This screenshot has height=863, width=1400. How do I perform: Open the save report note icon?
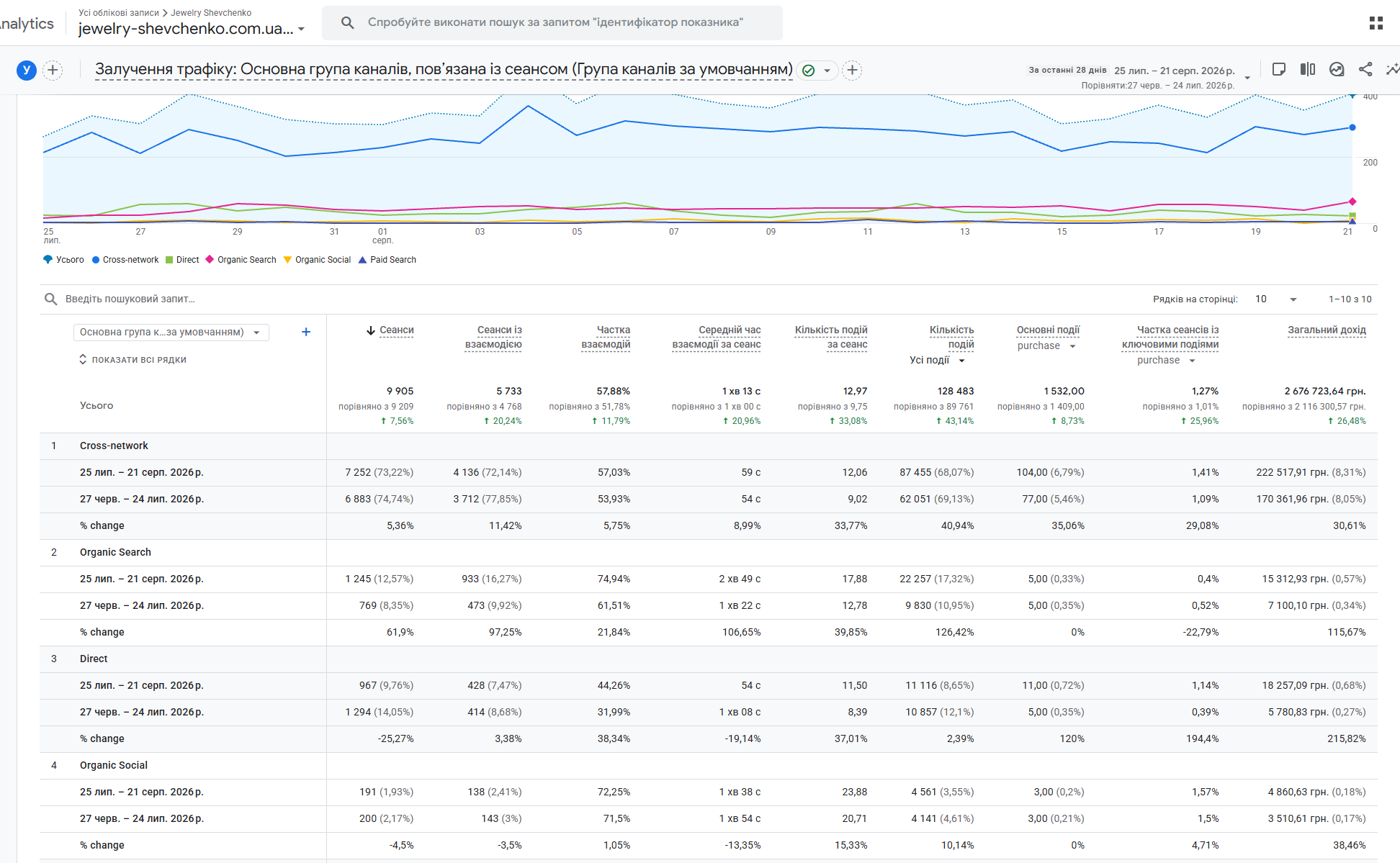tap(1279, 69)
